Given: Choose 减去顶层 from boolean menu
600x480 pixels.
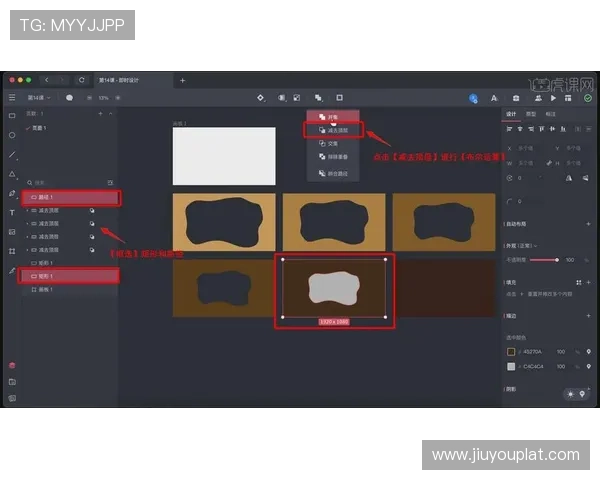Looking at the screenshot, I should tap(335, 130).
